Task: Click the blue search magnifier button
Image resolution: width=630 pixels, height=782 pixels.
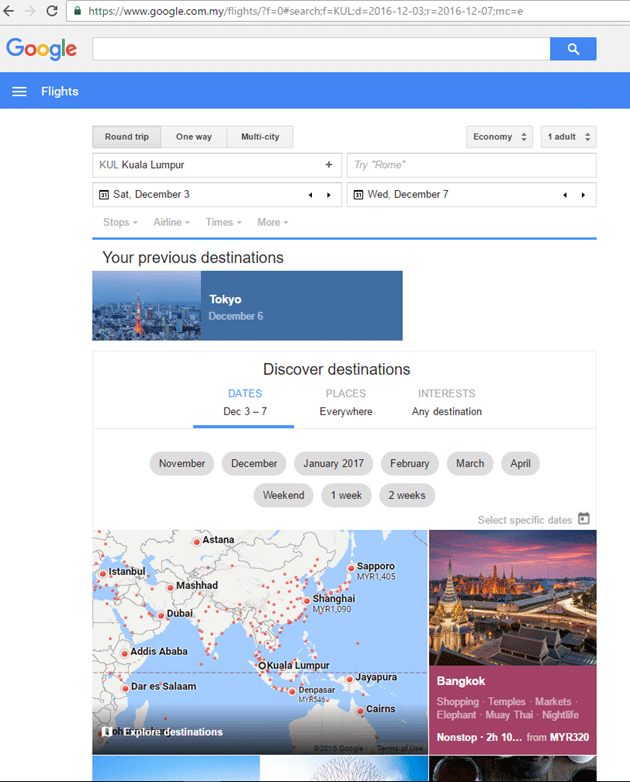Action: coord(573,49)
